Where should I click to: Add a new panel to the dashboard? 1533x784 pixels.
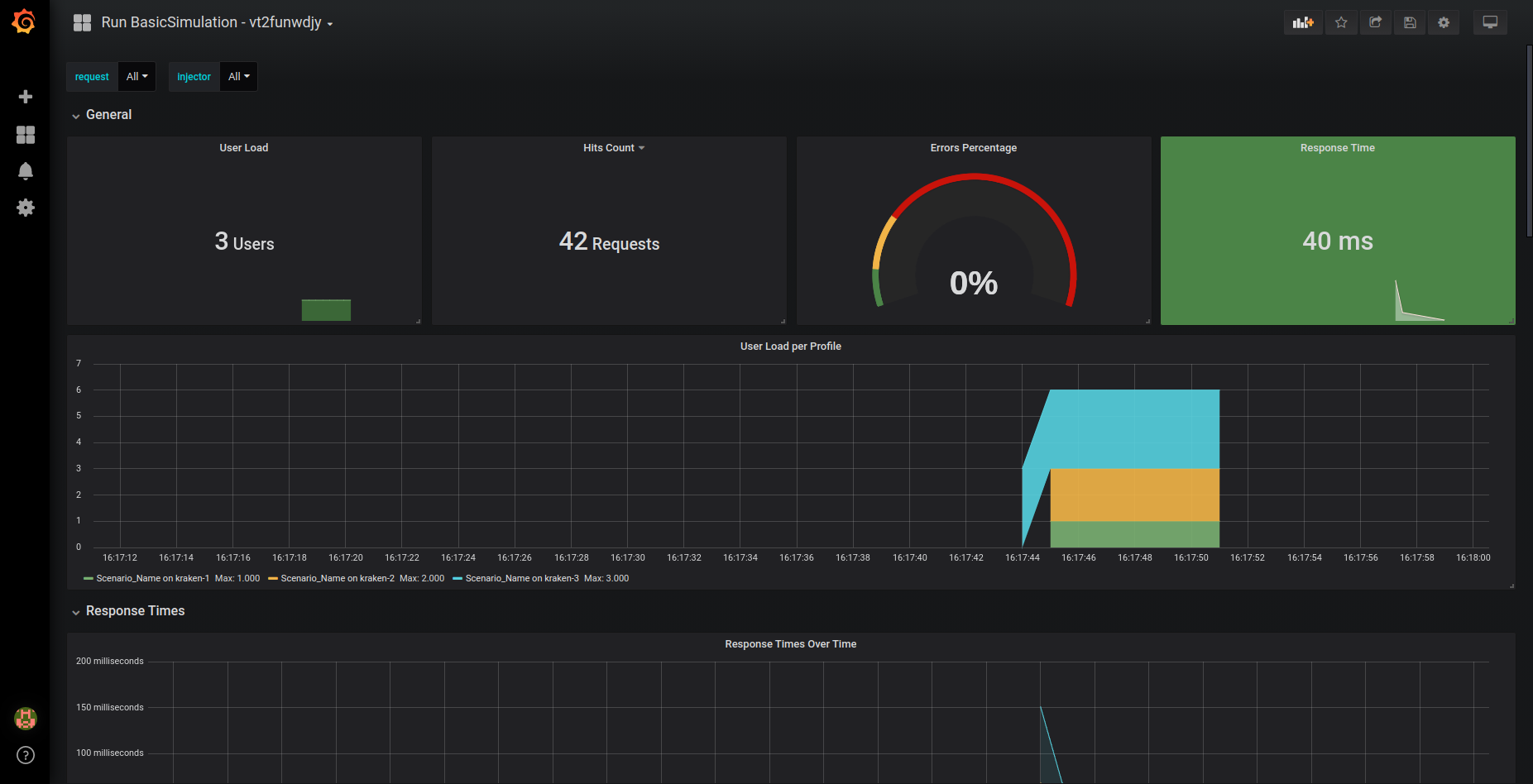tap(1303, 22)
